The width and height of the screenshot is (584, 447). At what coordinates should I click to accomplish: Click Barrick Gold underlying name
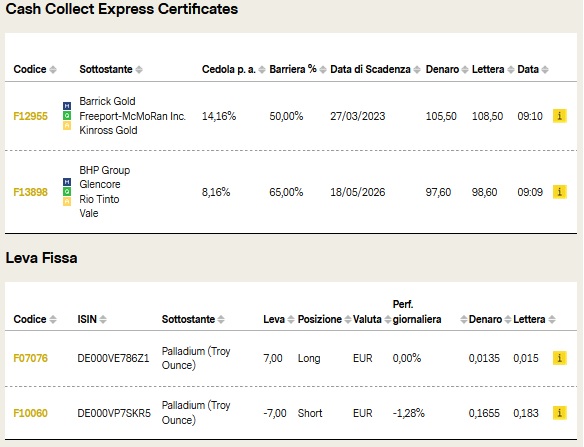click(x=107, y=101)
